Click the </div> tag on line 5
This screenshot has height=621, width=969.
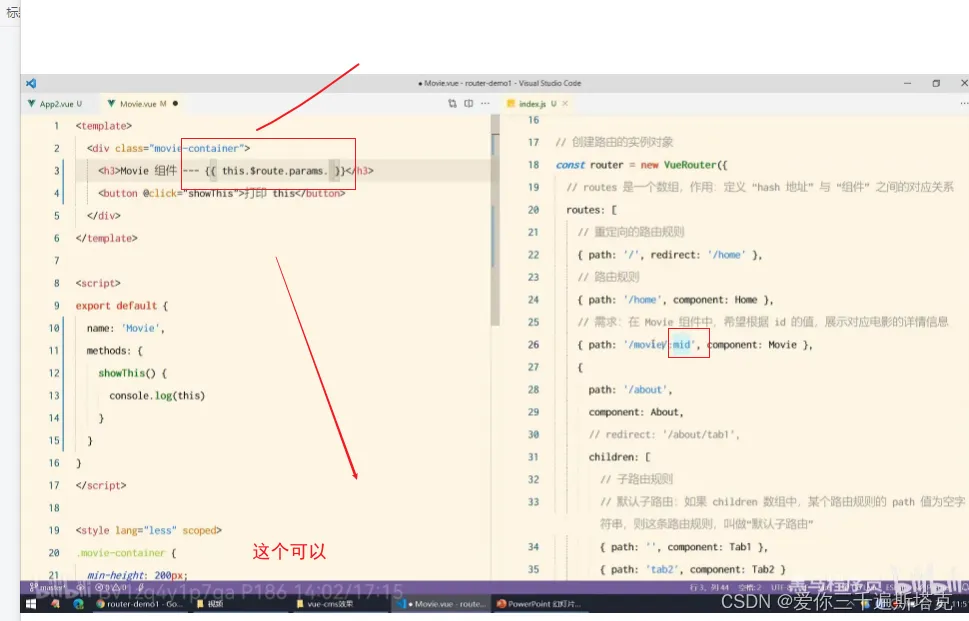coord(104,216)
